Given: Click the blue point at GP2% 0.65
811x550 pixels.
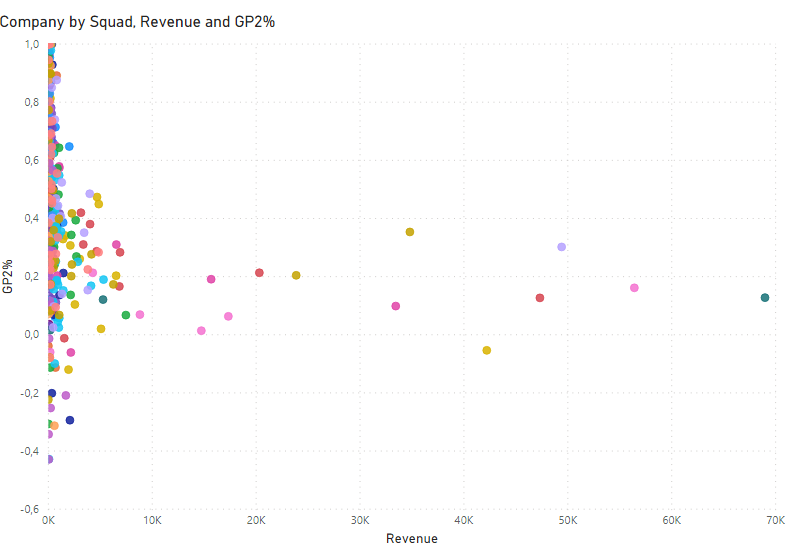Looking at the screenshot, I should click(x=69, y=147).
